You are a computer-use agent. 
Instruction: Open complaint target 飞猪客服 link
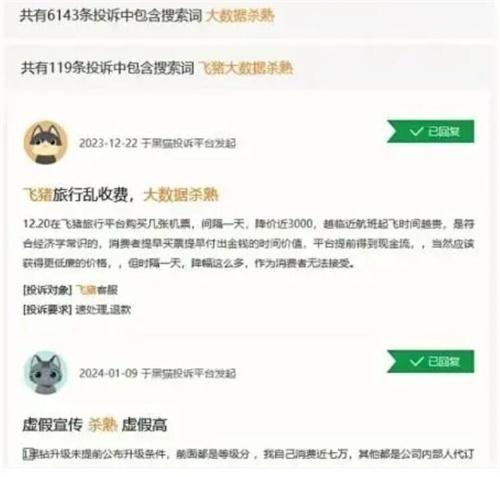[97, 290]
